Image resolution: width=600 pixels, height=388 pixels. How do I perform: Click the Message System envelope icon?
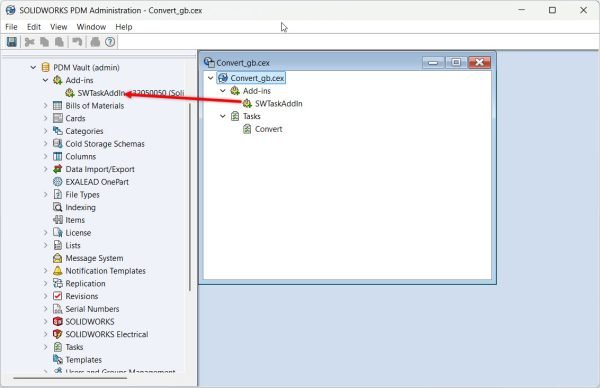pos(57,258)
